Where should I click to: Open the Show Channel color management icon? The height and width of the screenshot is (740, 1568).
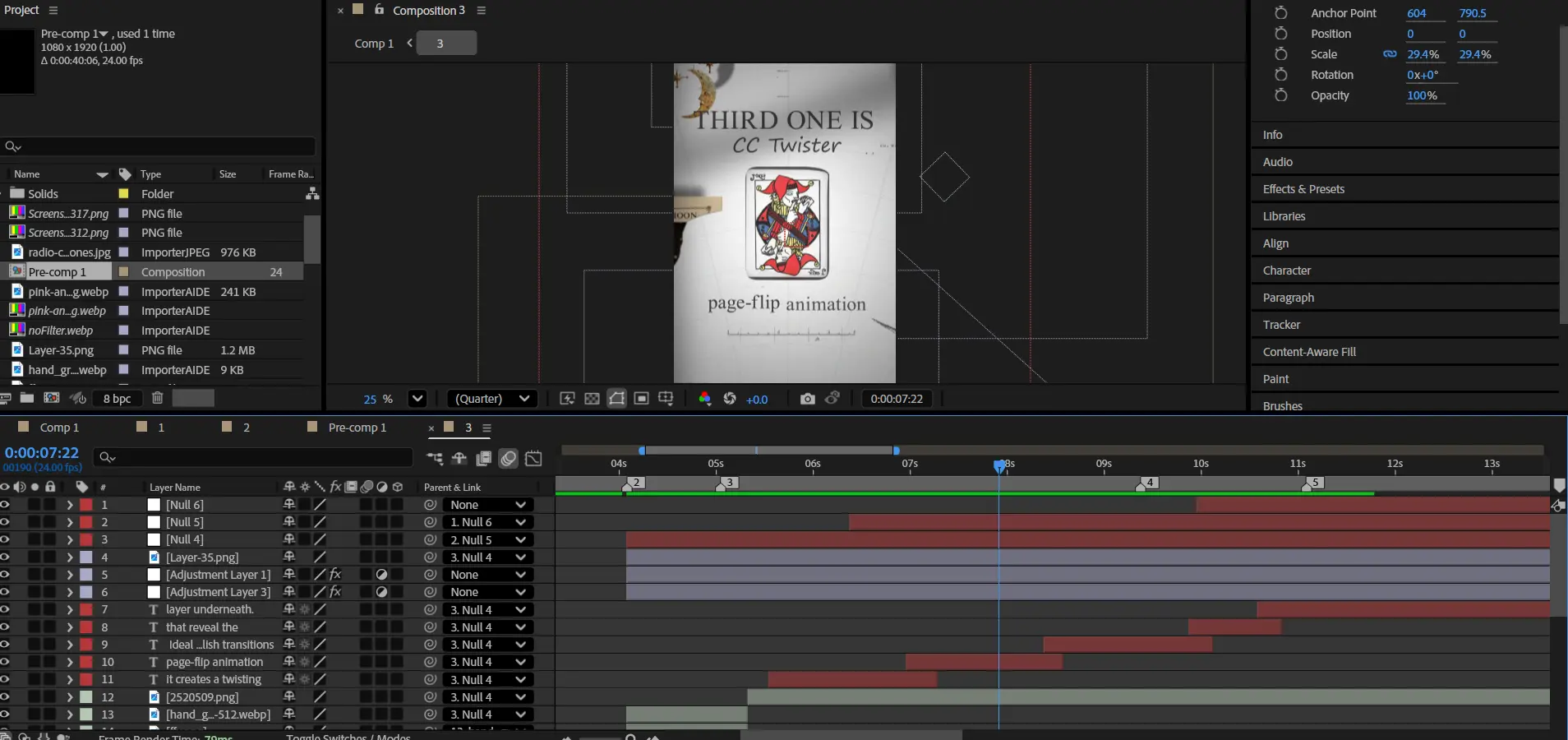pyautogui.click(x=704, y=399)
